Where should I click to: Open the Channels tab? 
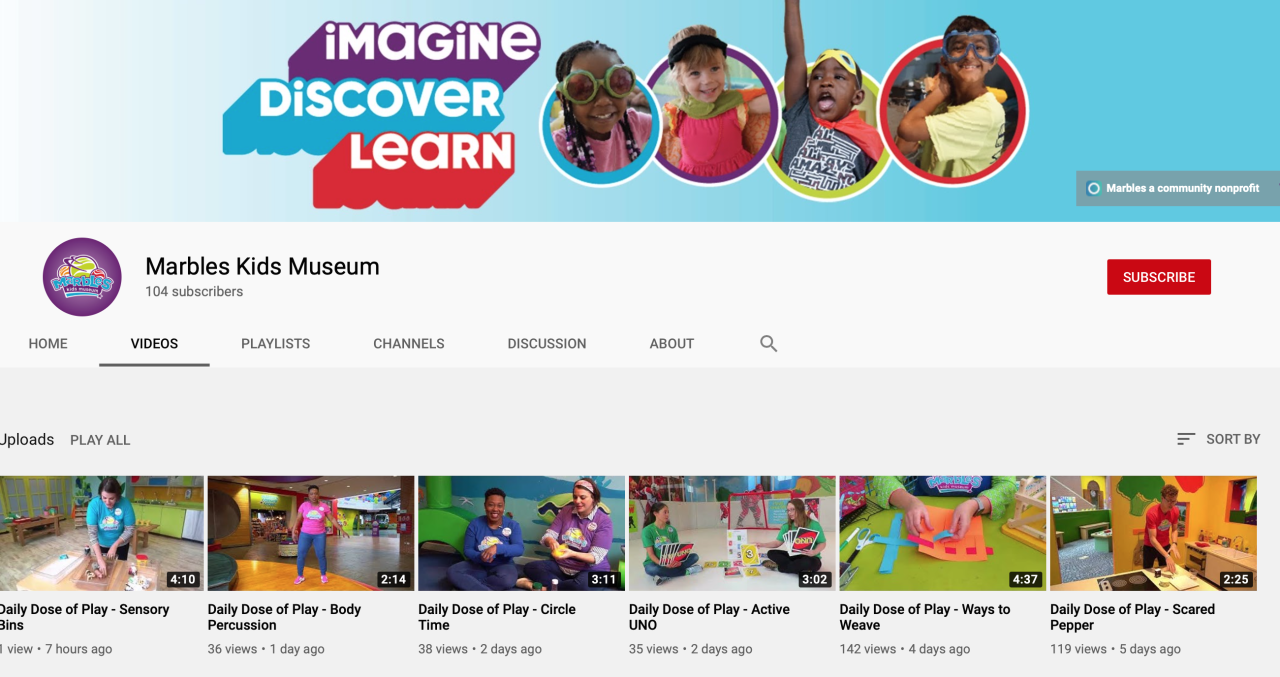point(409,343)
